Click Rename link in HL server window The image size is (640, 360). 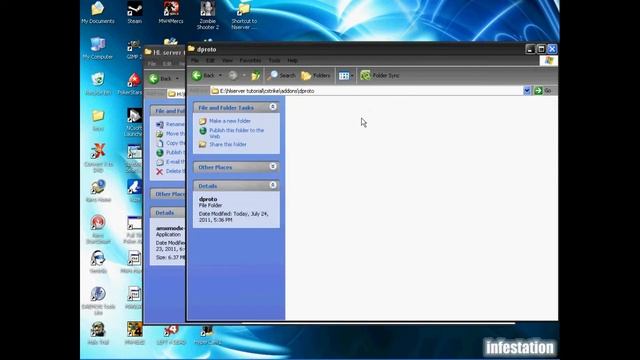(x=175, y=124)
